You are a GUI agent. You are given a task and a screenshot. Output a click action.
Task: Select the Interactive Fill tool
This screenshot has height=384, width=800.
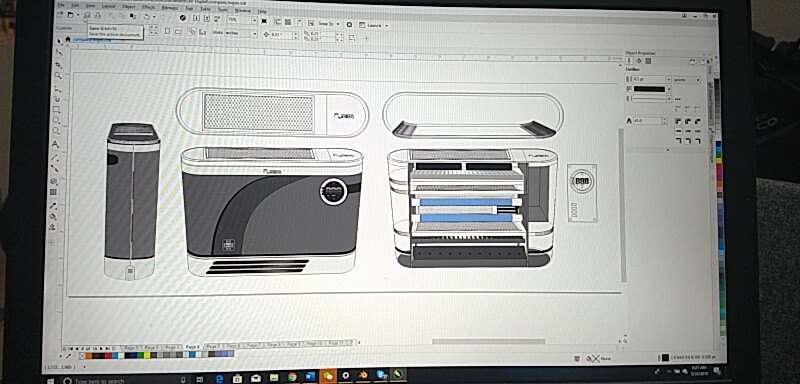click(x=53, y=217)
